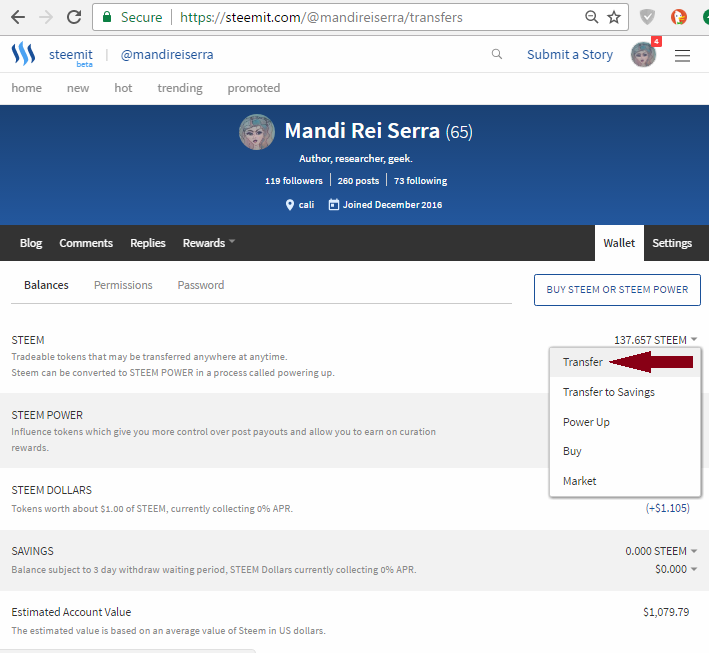Open the Settings tab
709x653 pixels.
coord(672,243)
